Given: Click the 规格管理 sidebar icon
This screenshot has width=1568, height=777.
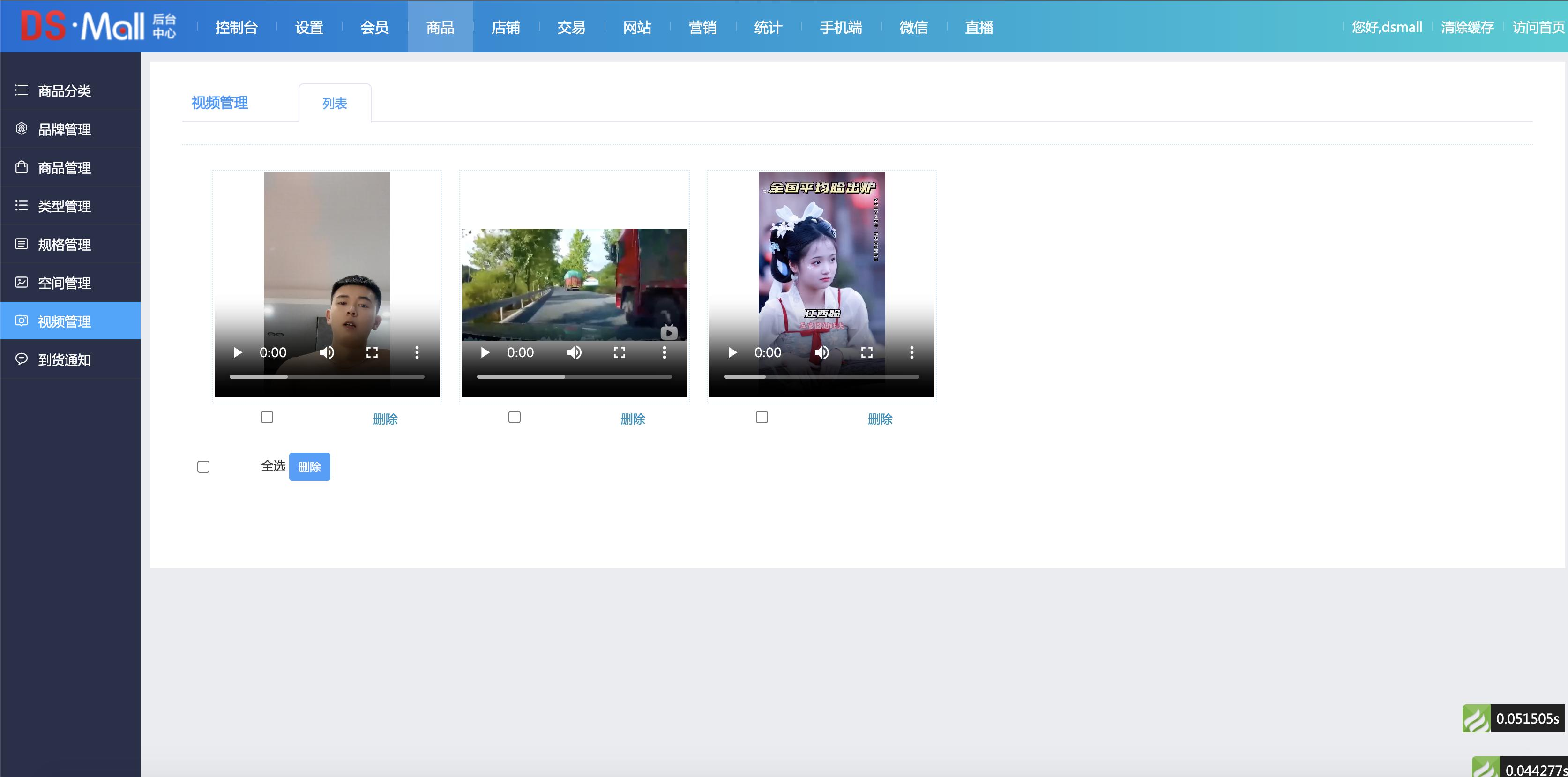Looking at the screenshot, I should (21, 244).
